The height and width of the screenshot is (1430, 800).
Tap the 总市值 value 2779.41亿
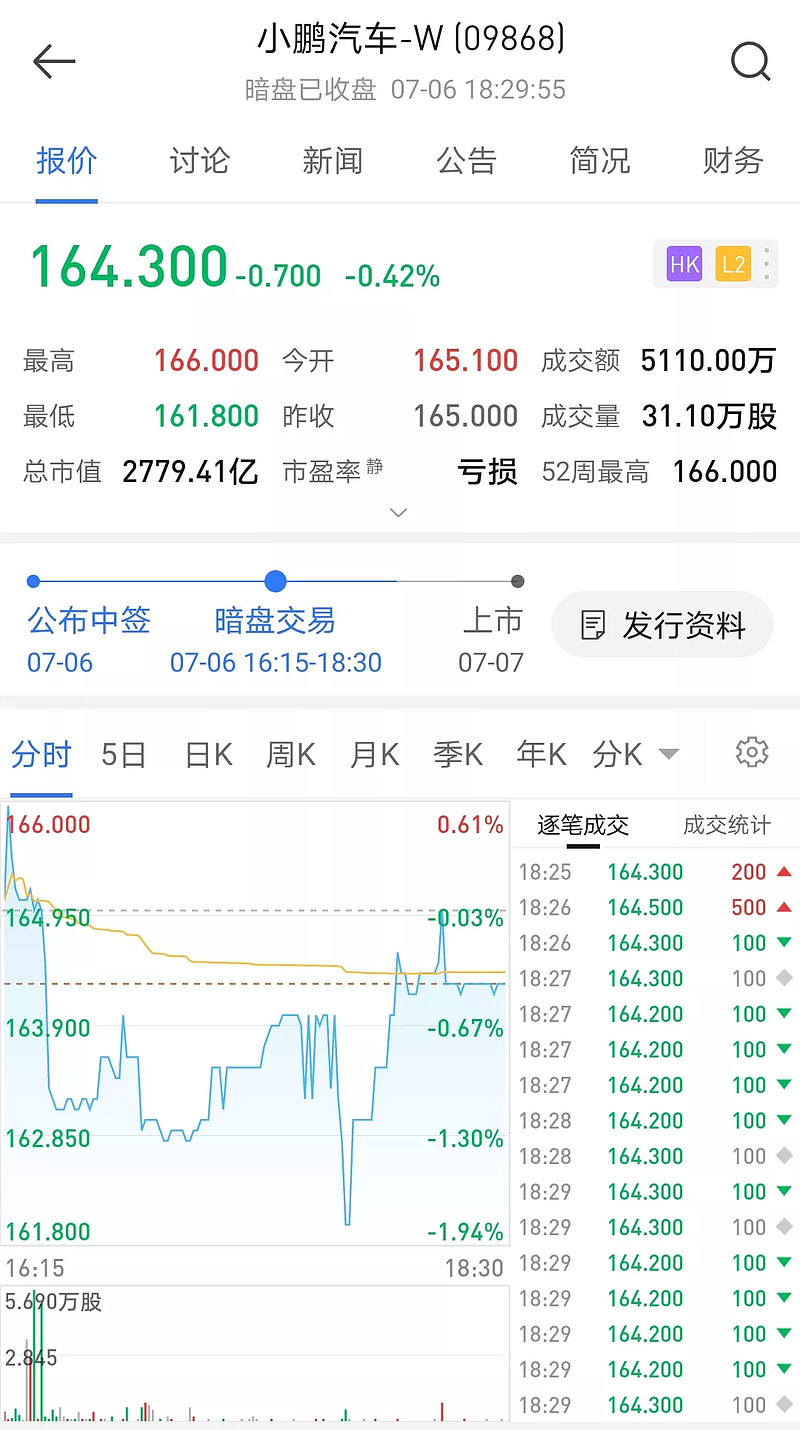pyautogui.click(x=191, y=471)
